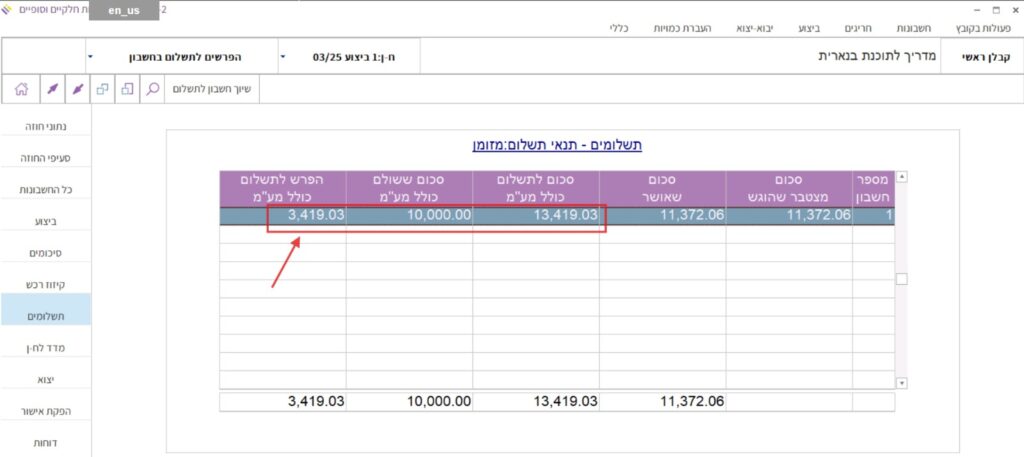The width and height of the screenshot is (1024, 457).
Task: Click the תשלומים - תנאי תשלום:מזומן heading link
Action: tap(557, 145)
